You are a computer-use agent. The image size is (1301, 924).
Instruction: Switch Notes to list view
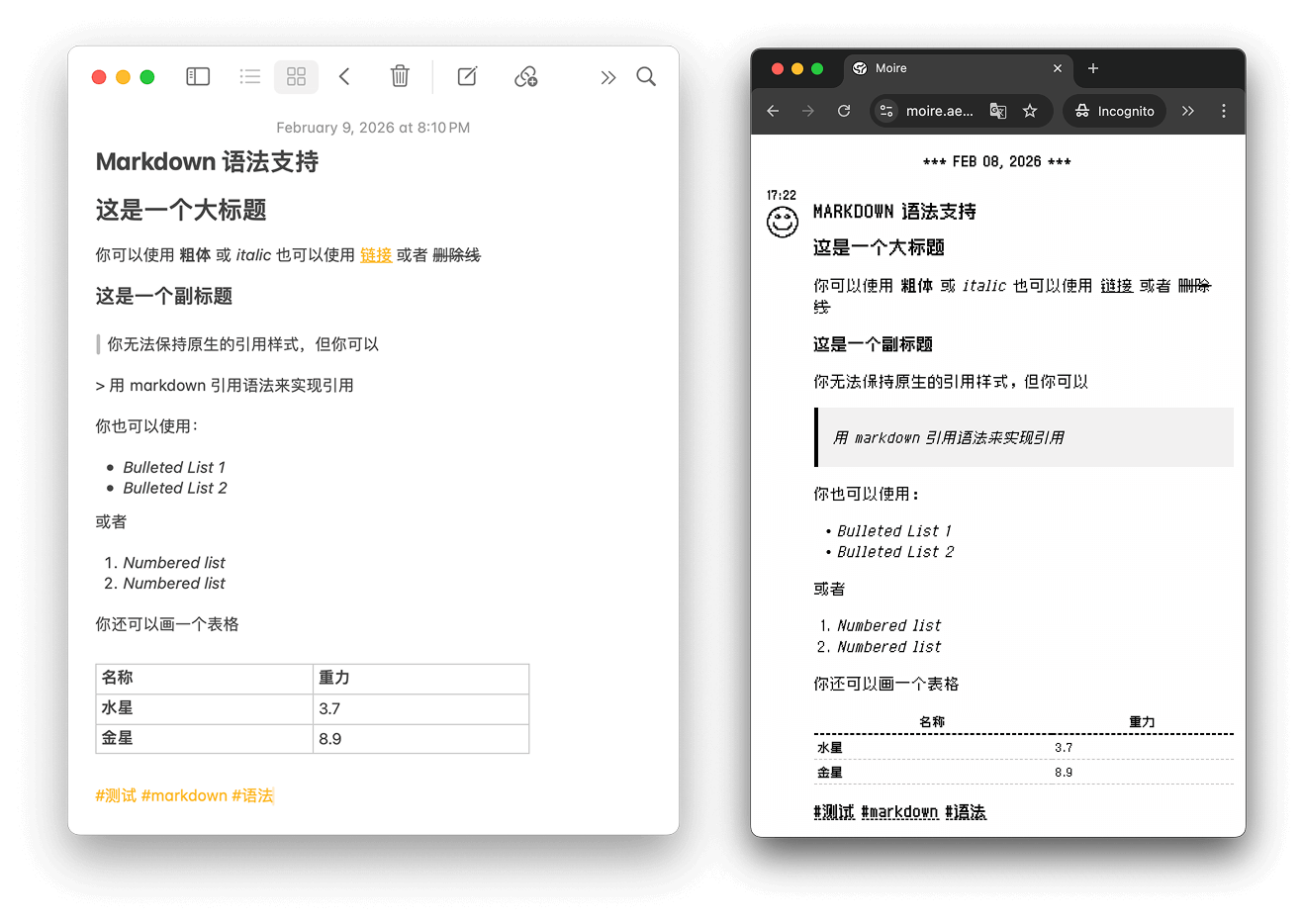250,76
